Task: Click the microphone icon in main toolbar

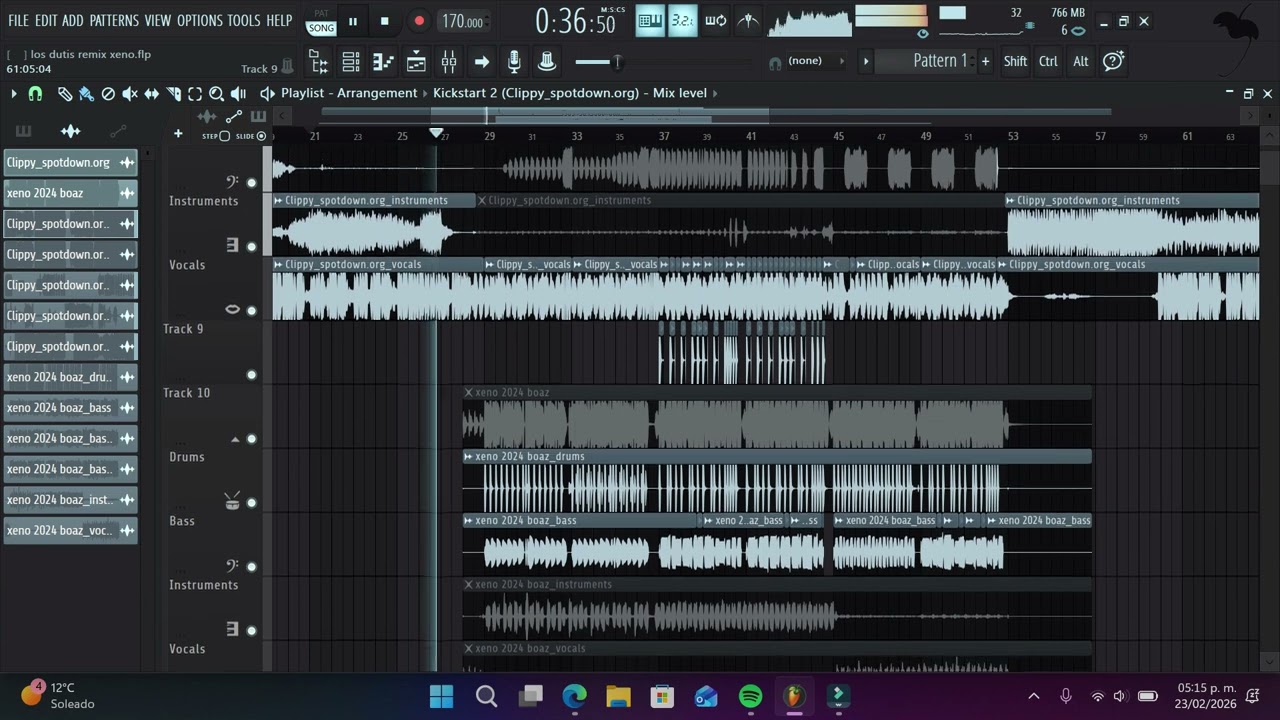Action: (x=514, y=62)
